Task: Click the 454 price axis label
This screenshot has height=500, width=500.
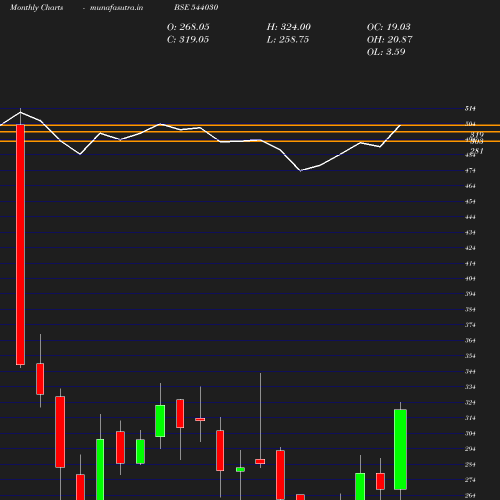Action: 470,202
